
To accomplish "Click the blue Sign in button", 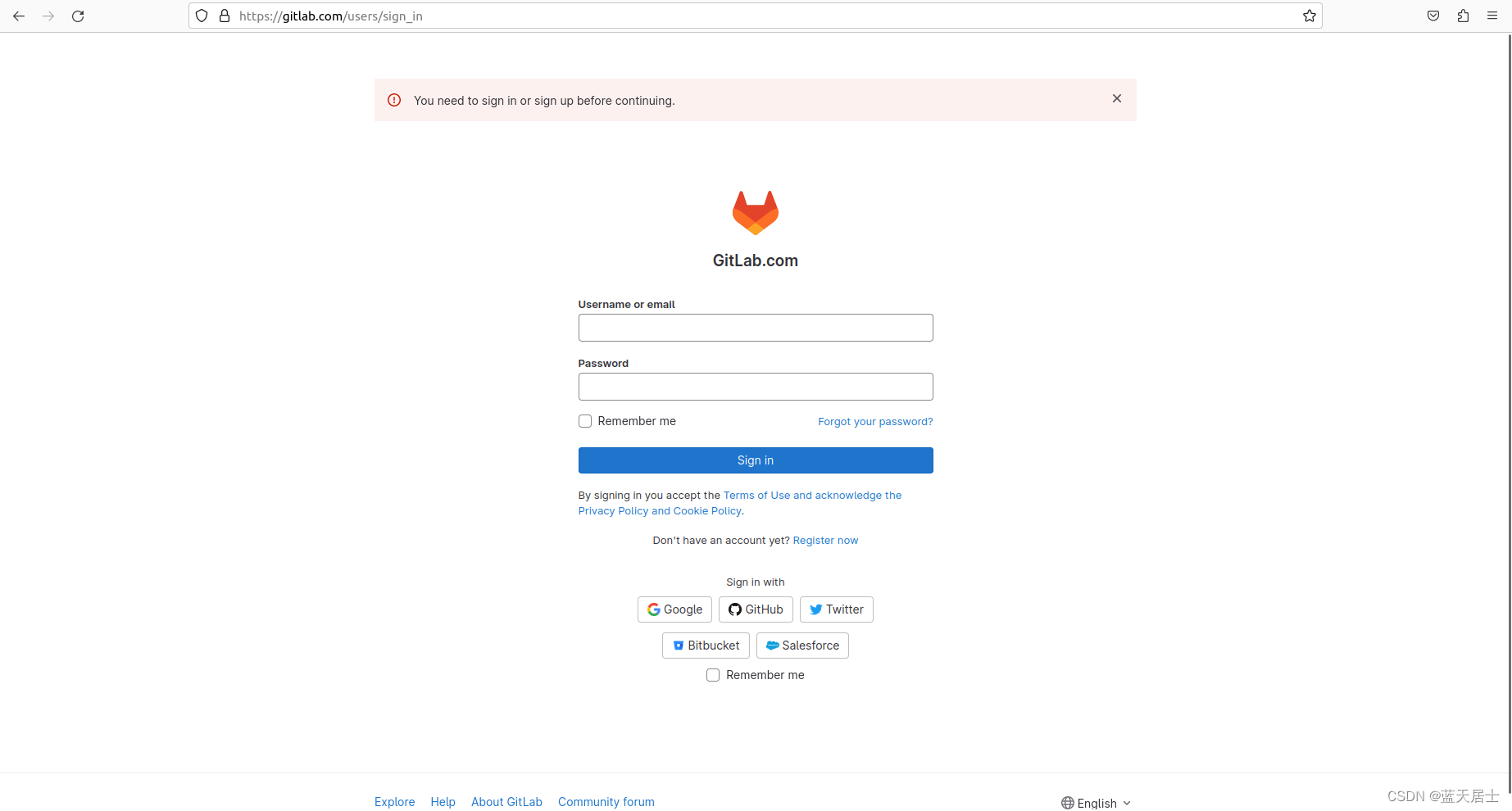I will point(756,460).
